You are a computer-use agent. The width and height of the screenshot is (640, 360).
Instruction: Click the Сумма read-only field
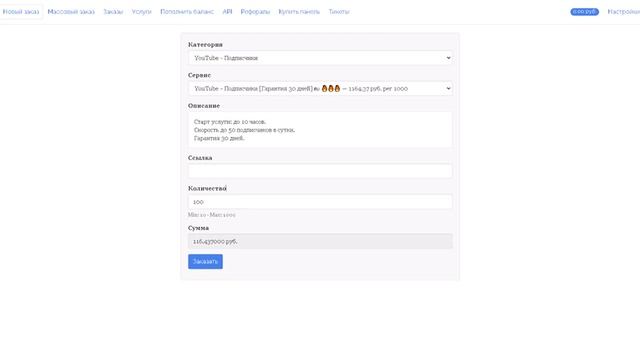[320, 241]
